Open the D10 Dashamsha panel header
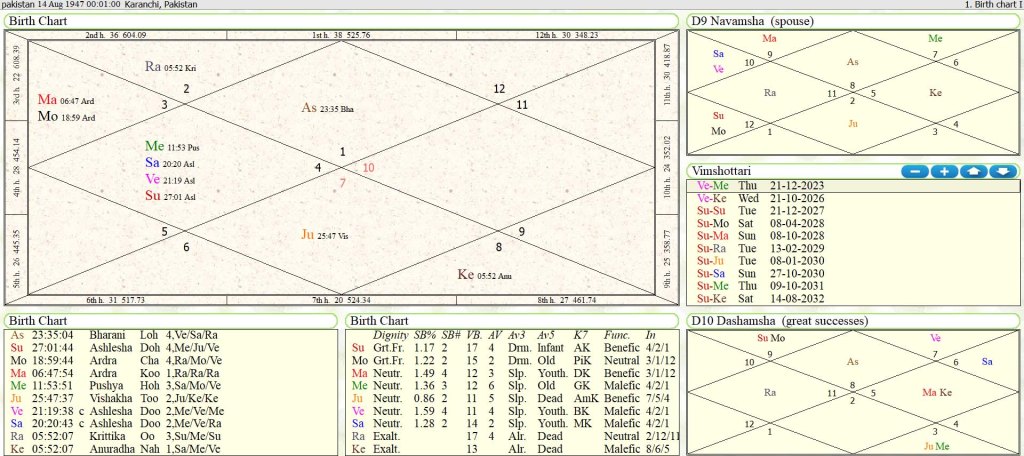The height and width of the screenshot is (456, 1024). (x=780, y=320)
